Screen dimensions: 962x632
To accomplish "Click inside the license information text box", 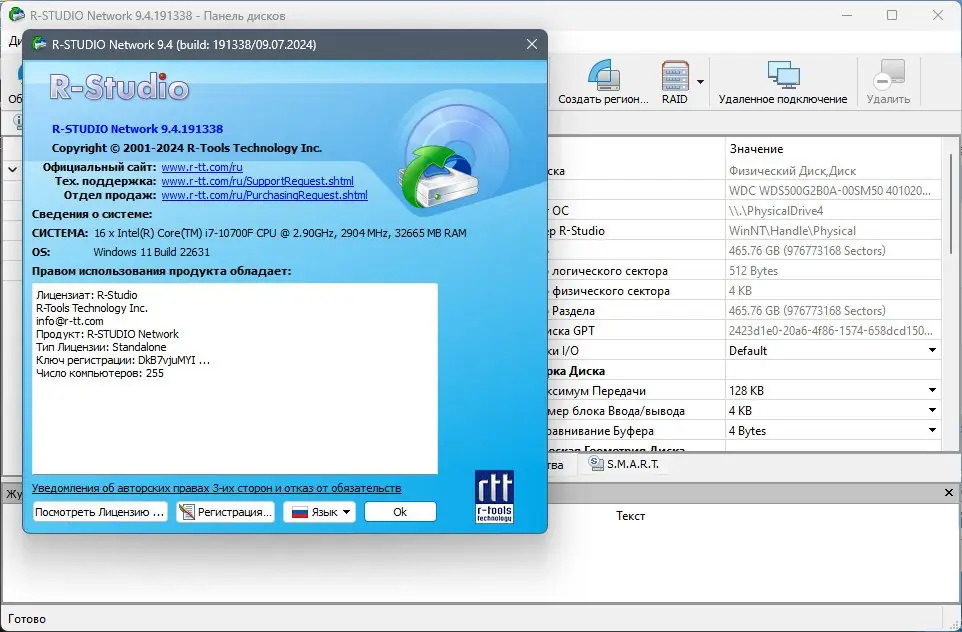I will pyautogui.click(x=235, y=378).
